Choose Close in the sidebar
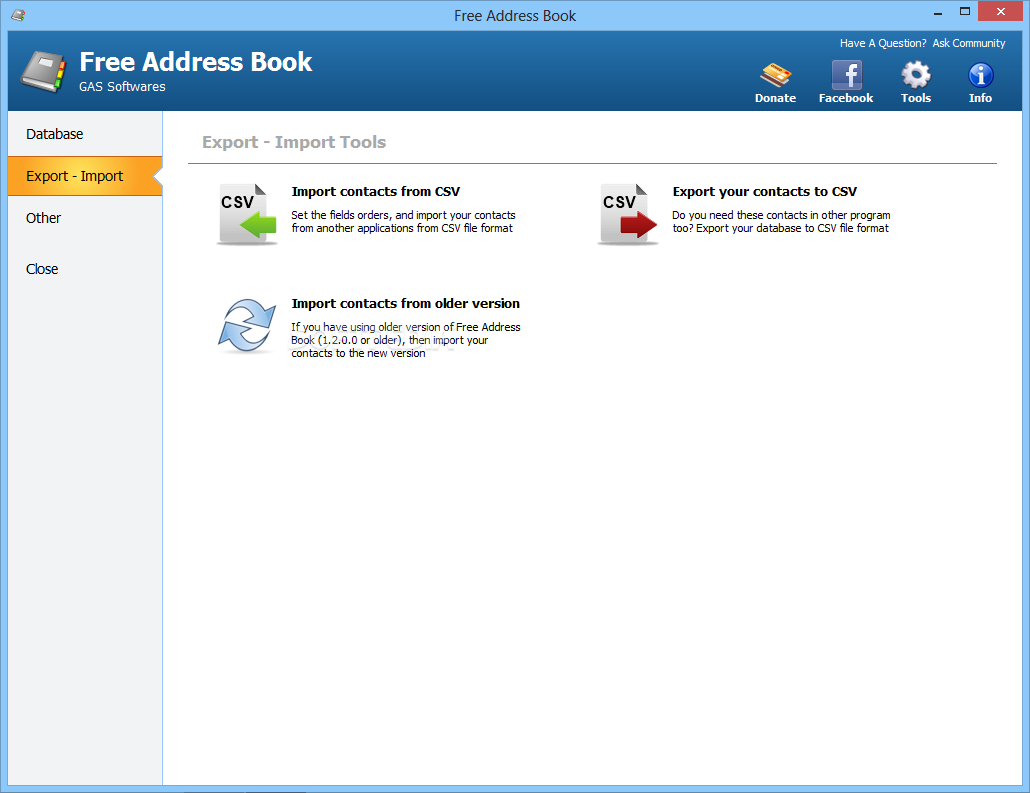The image size is (1030, 793). tap(85, 269)
